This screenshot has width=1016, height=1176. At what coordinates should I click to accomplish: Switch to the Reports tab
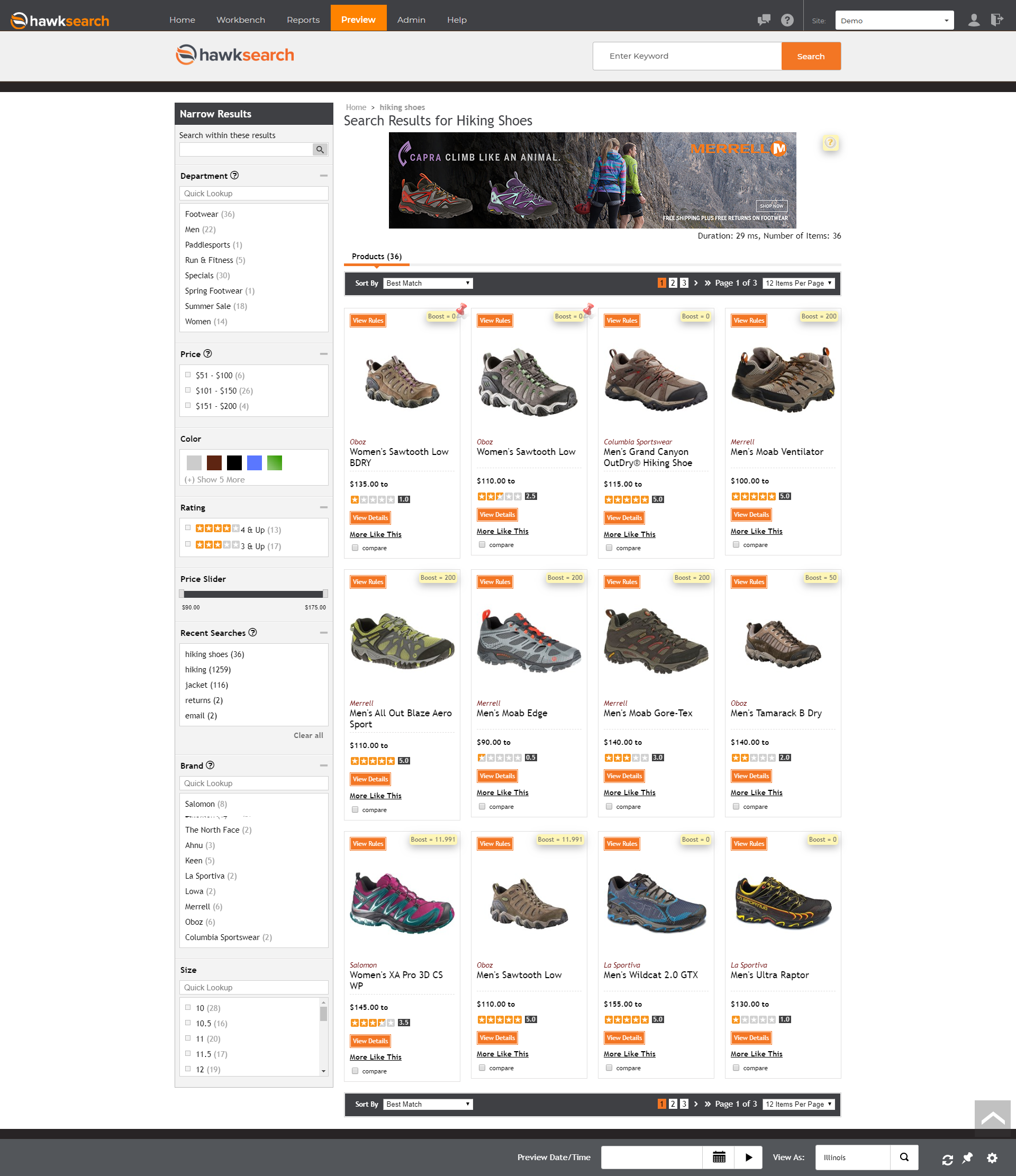tap(303, 20)
